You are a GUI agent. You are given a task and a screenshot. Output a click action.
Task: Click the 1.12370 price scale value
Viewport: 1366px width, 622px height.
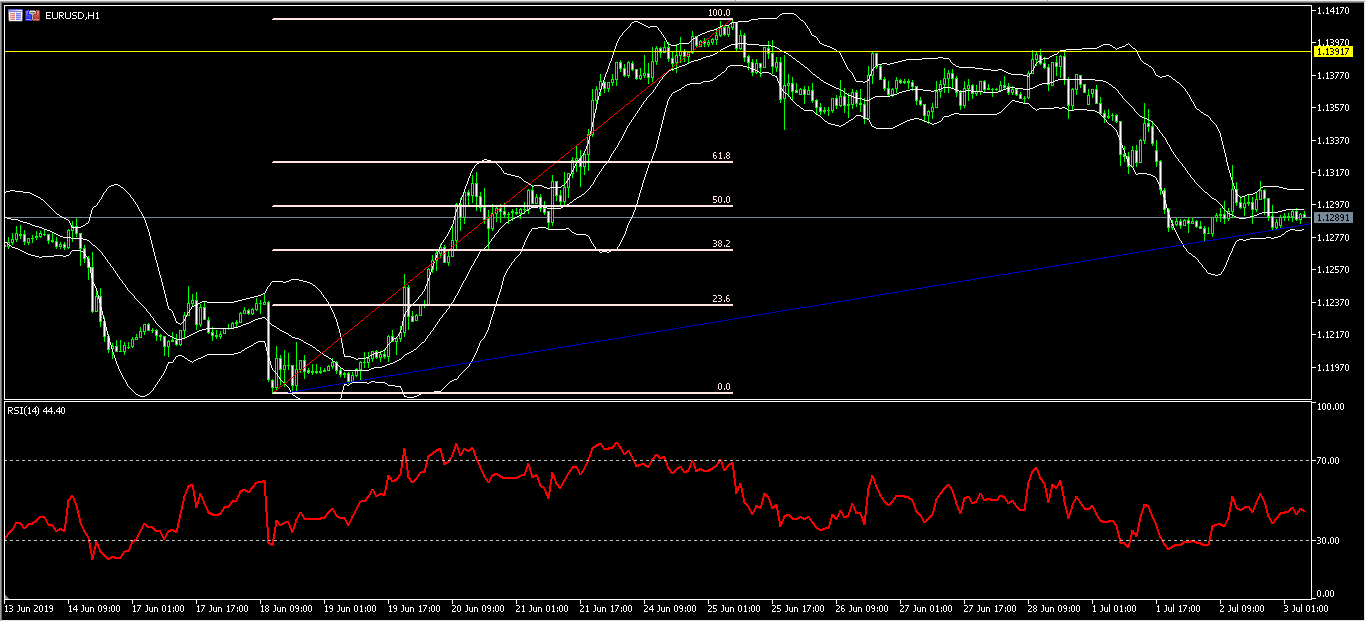point(1335,303)
